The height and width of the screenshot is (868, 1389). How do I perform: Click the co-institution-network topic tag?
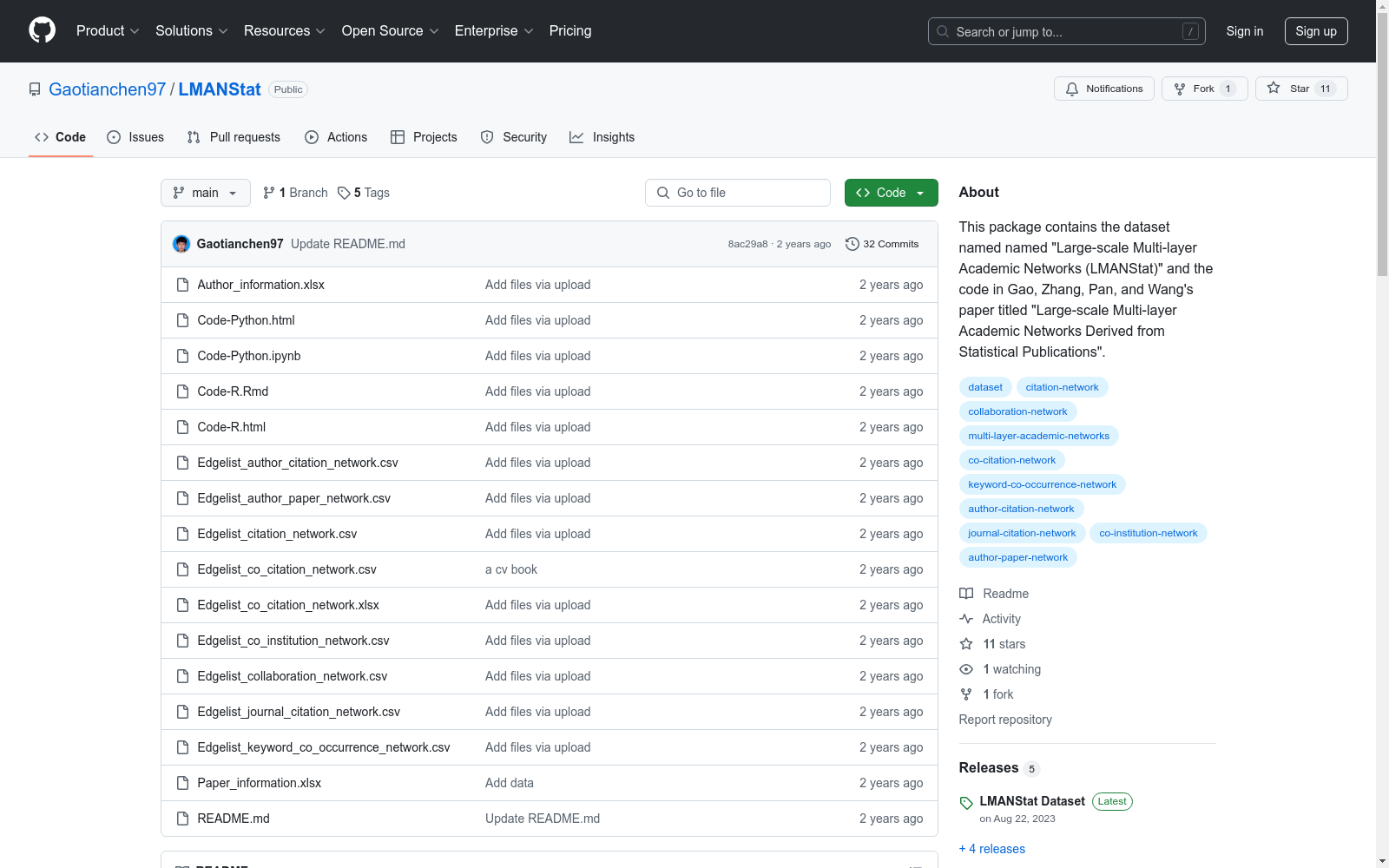coord(1149,533)
